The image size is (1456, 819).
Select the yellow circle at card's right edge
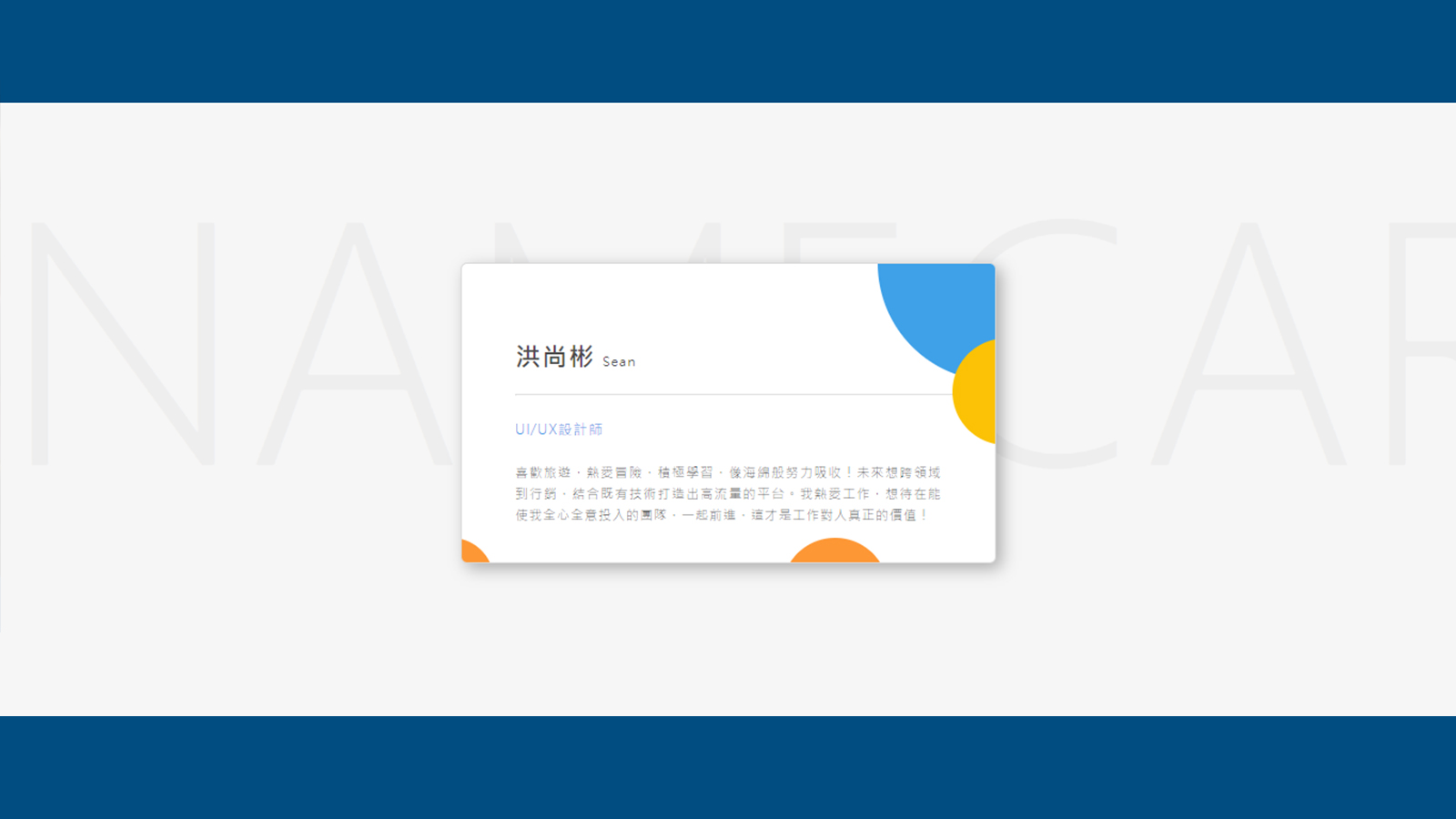click(976, 392)
